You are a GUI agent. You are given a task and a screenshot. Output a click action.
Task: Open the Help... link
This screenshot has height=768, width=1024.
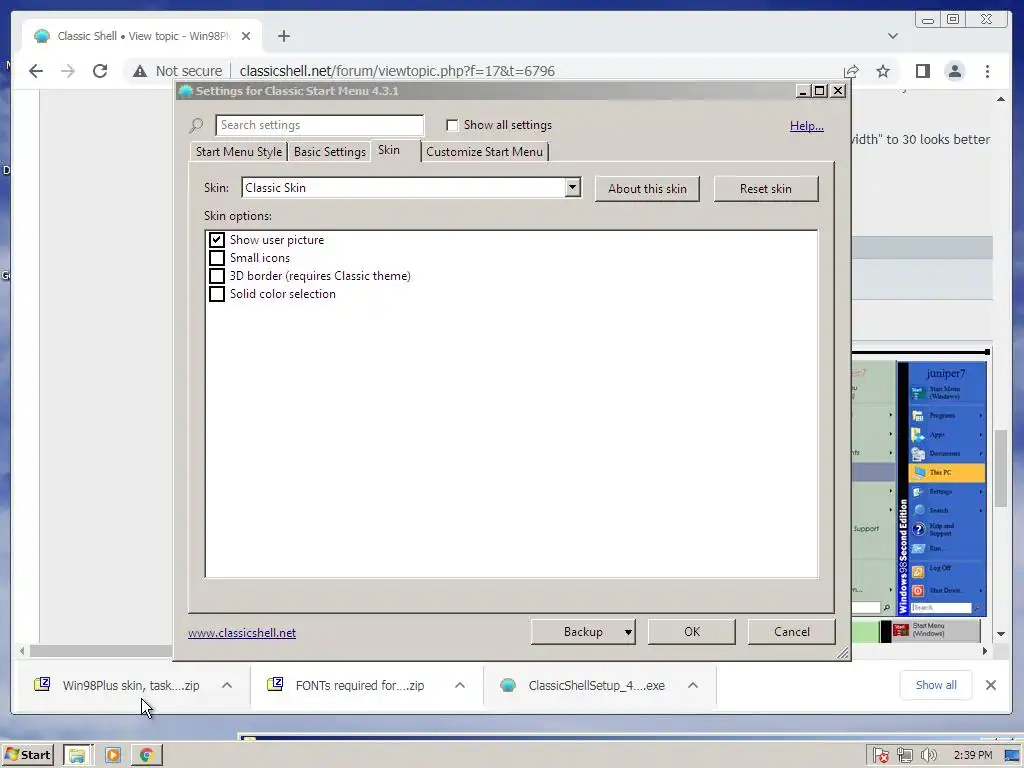point(807,125)
